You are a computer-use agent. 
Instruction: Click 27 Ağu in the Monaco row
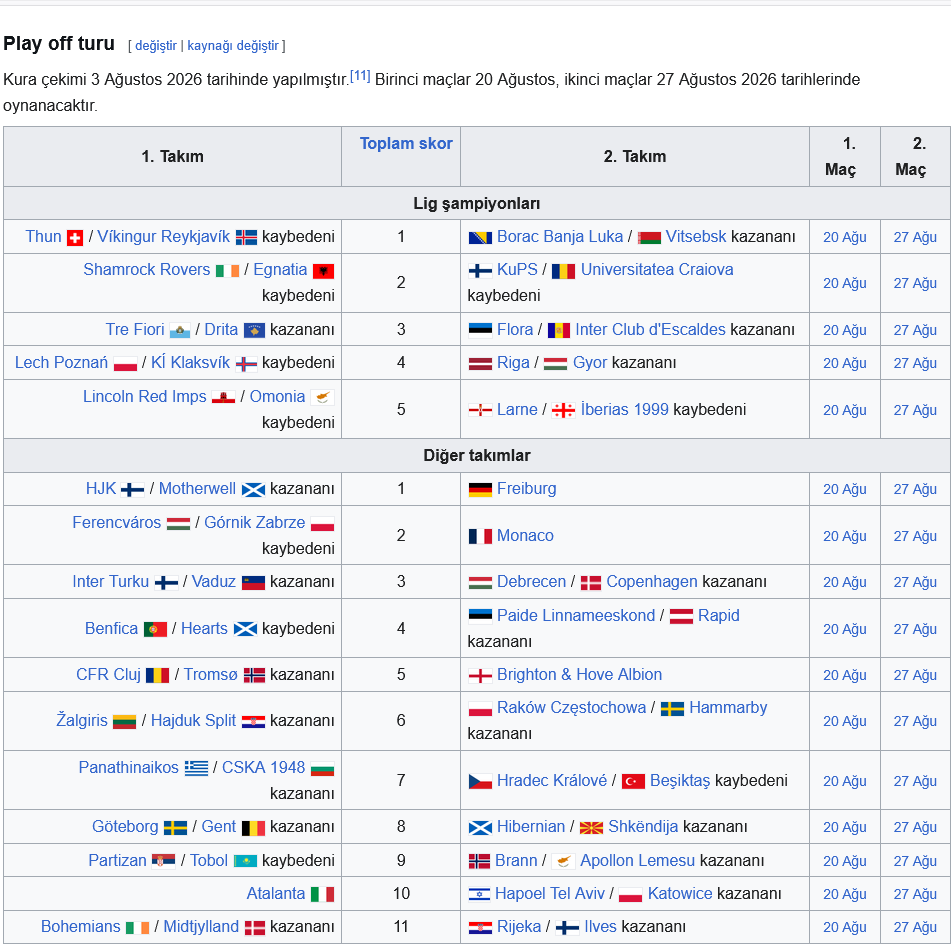915,536
